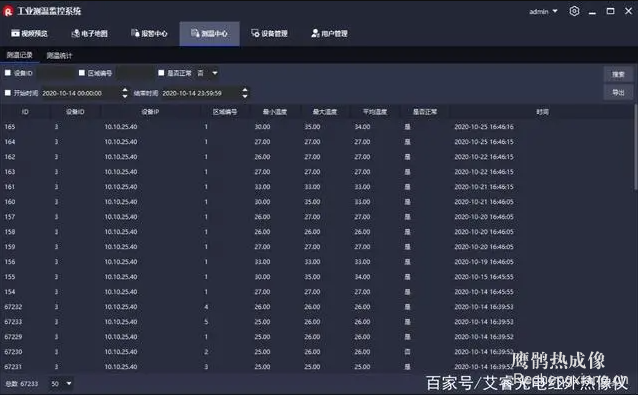This screenshot has width=638, height=395.
Task: Enable the 区域编号 filter checkbox
Action: coord(82,73)
